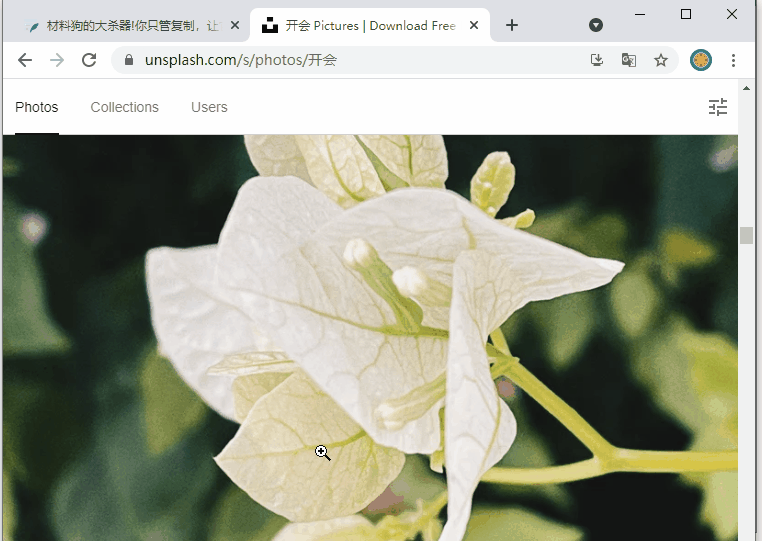Maximize the Chrome window
Viewport: 762px width, 541px height.
click(x=686, y=15)
